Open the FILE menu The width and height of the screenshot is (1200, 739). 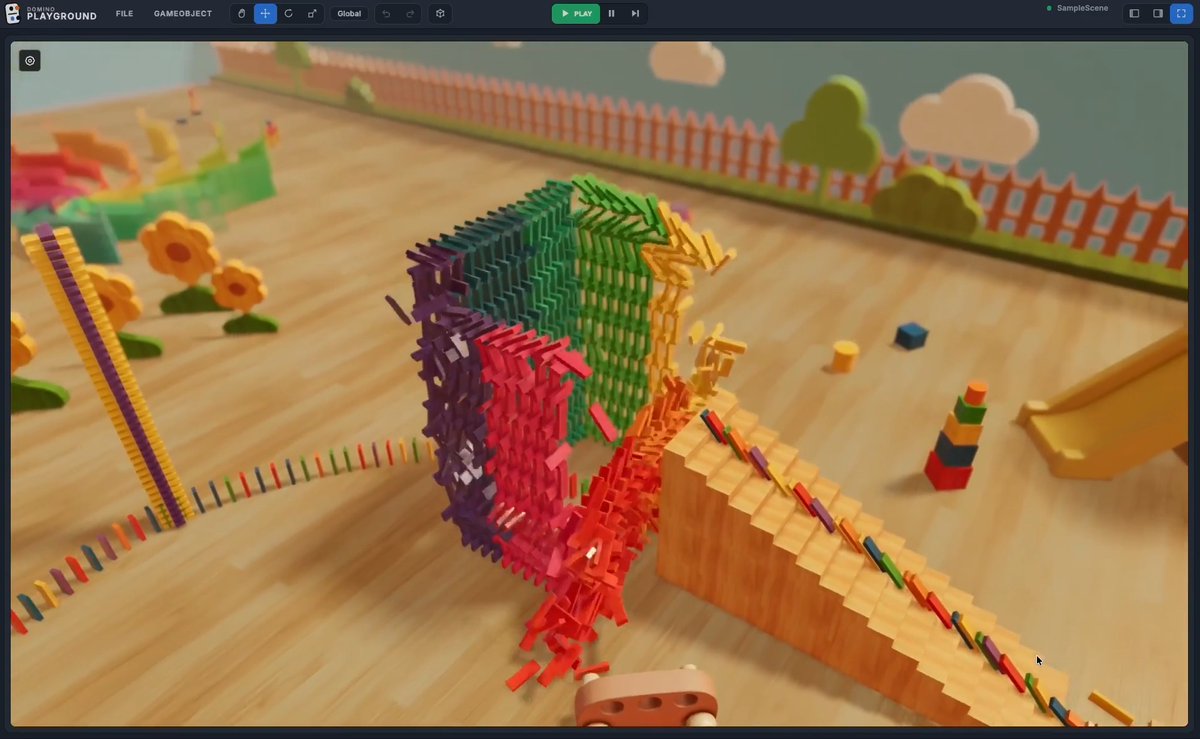pos(124,14)
